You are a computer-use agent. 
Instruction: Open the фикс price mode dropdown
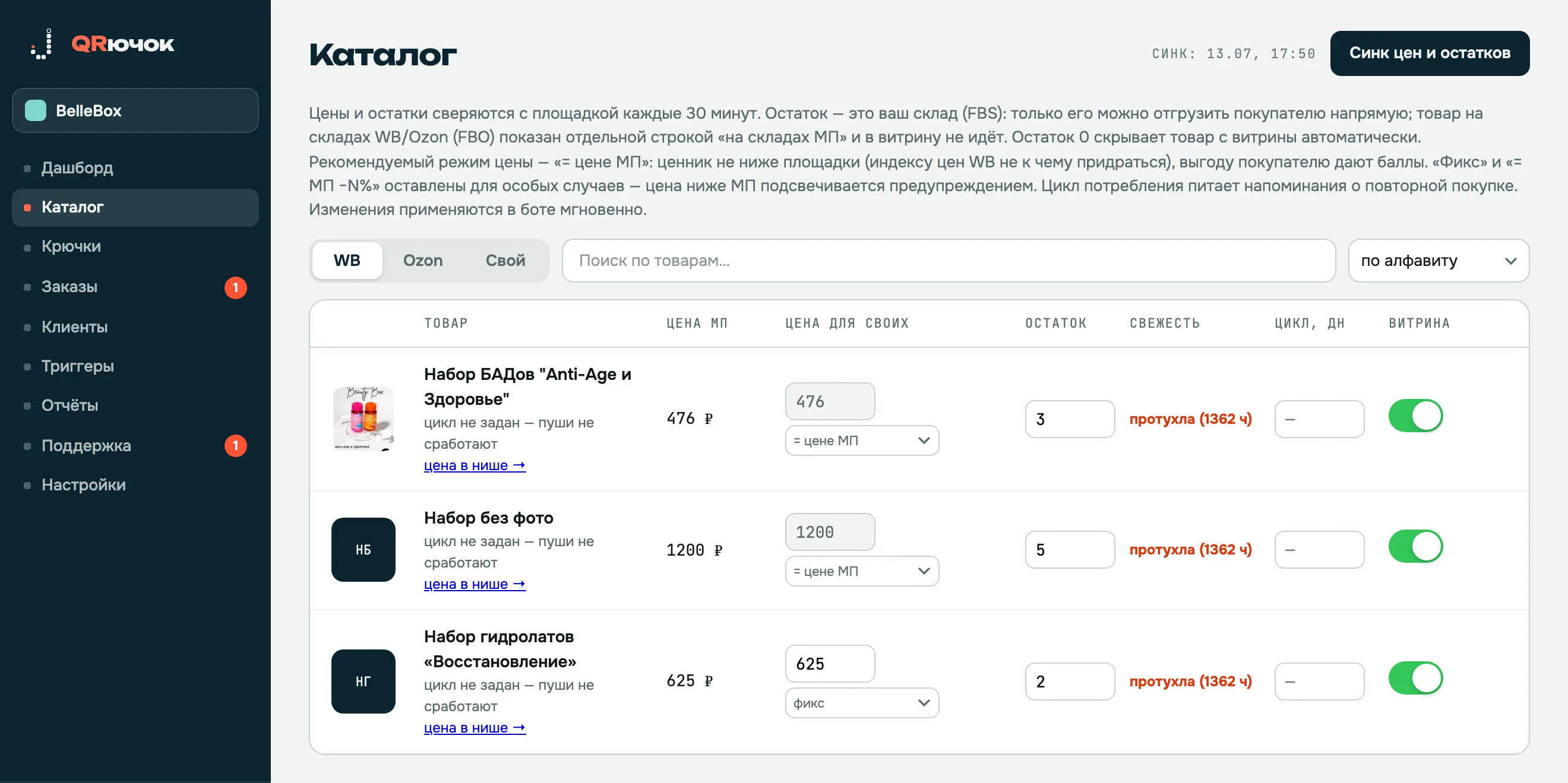coord(862,703)
